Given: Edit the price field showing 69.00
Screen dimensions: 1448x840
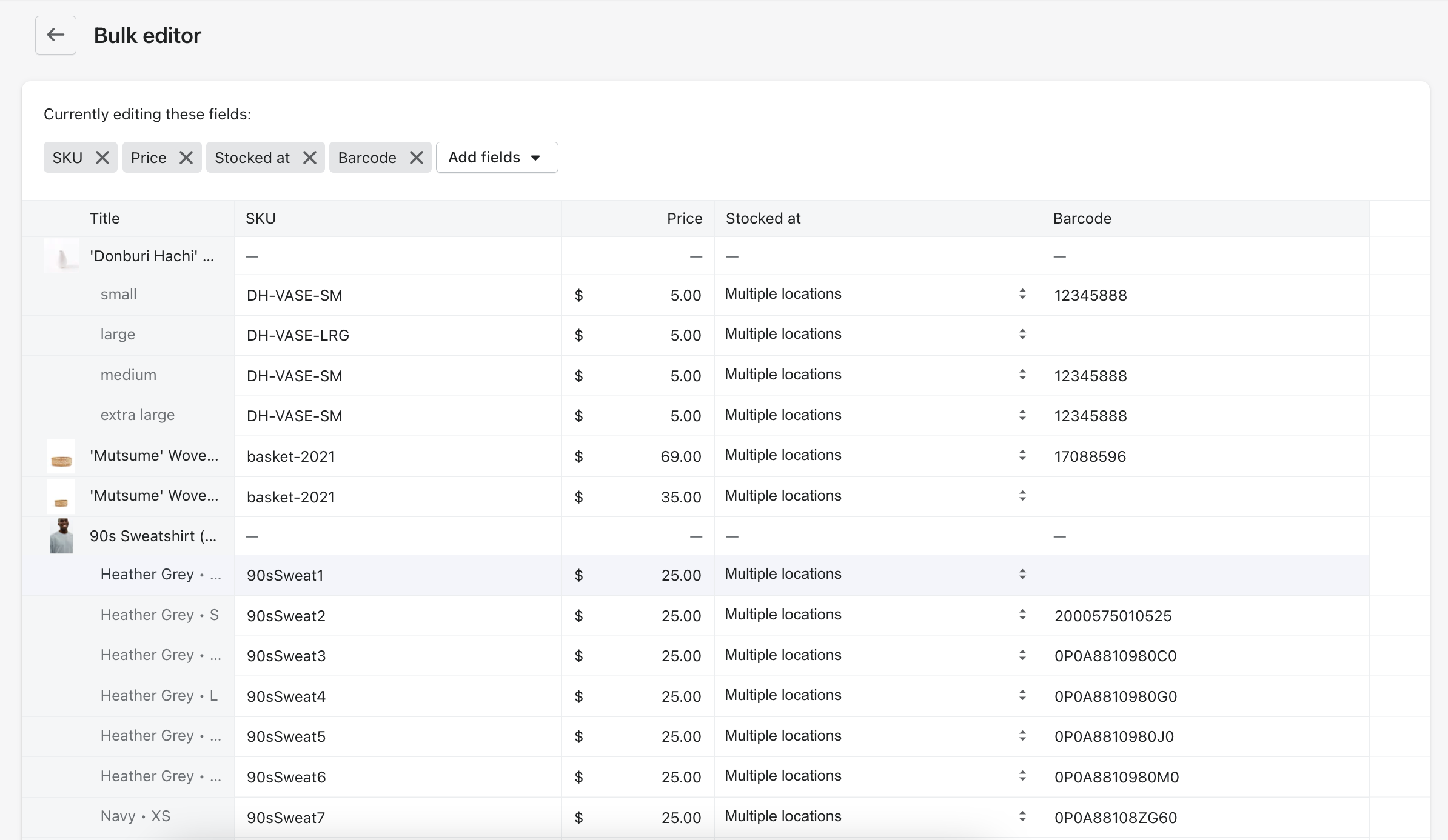Looking at the screenshot, I should click(x=643, y=456).
